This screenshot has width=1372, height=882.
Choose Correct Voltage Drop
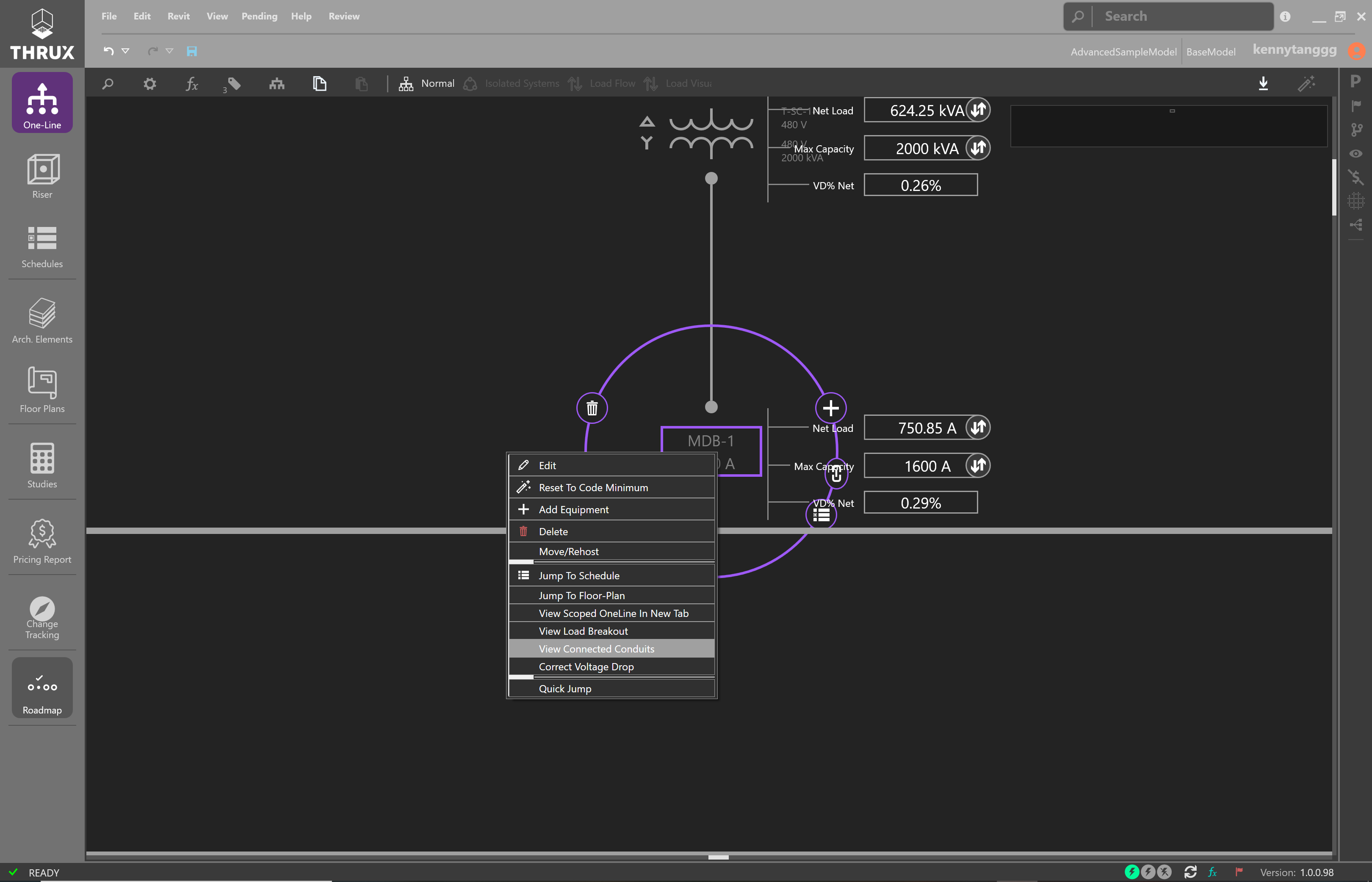(x=611, y=666)
